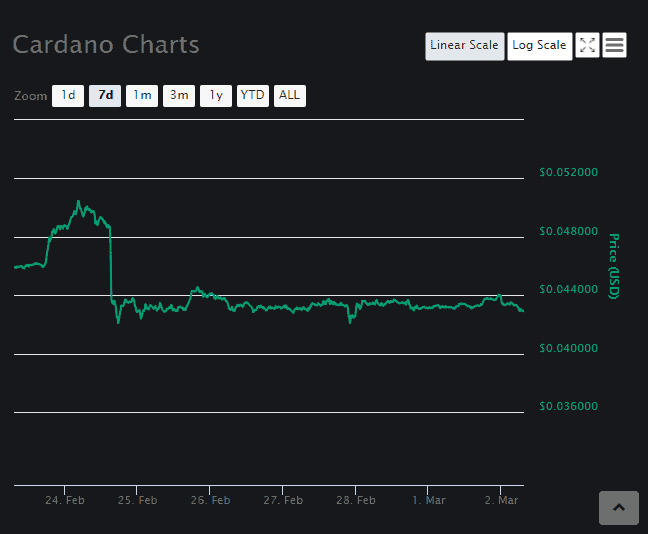Switch chart to Log Scale
Screen dimensions: 648x534
tap(539, 46)
